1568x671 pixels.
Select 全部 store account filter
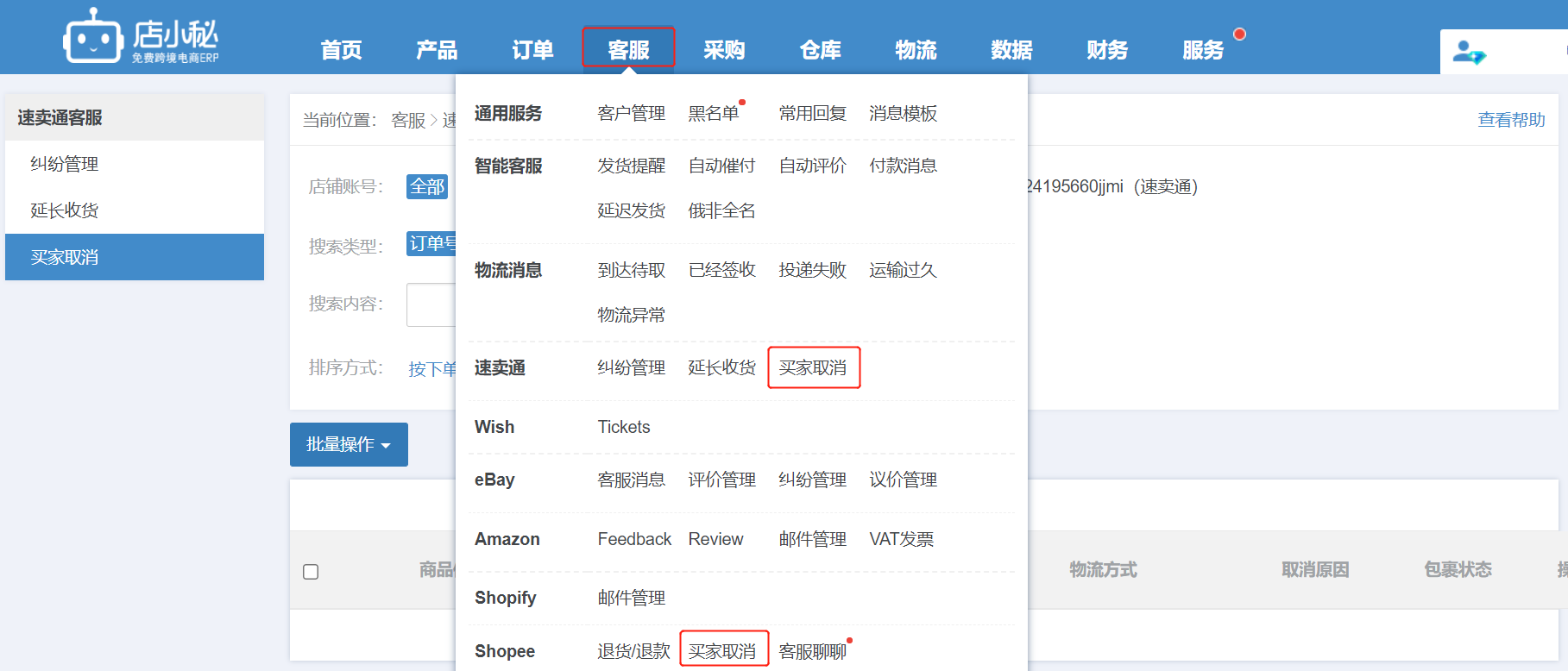pos(427,186)
